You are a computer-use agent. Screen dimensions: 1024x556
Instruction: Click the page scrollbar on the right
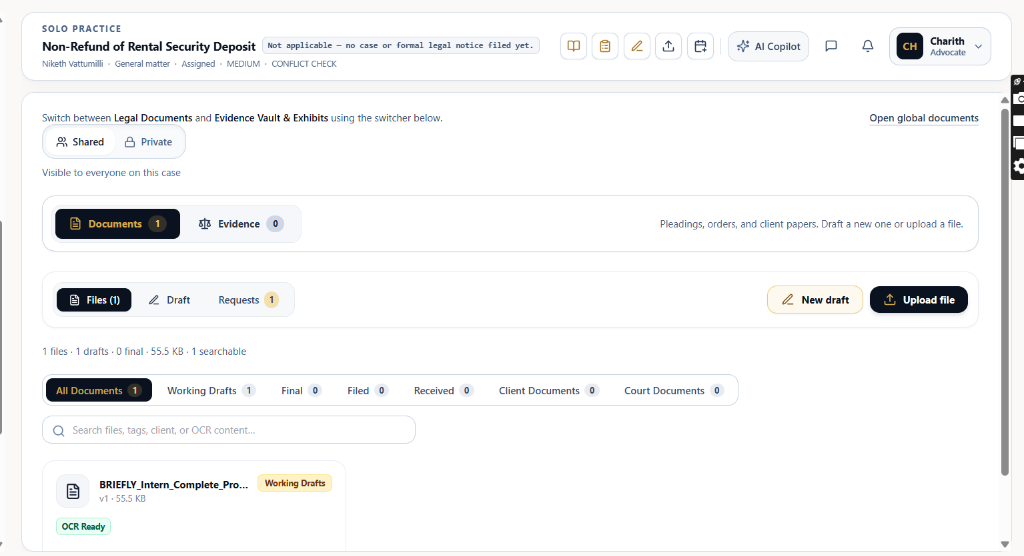[x=1004, y=291]
